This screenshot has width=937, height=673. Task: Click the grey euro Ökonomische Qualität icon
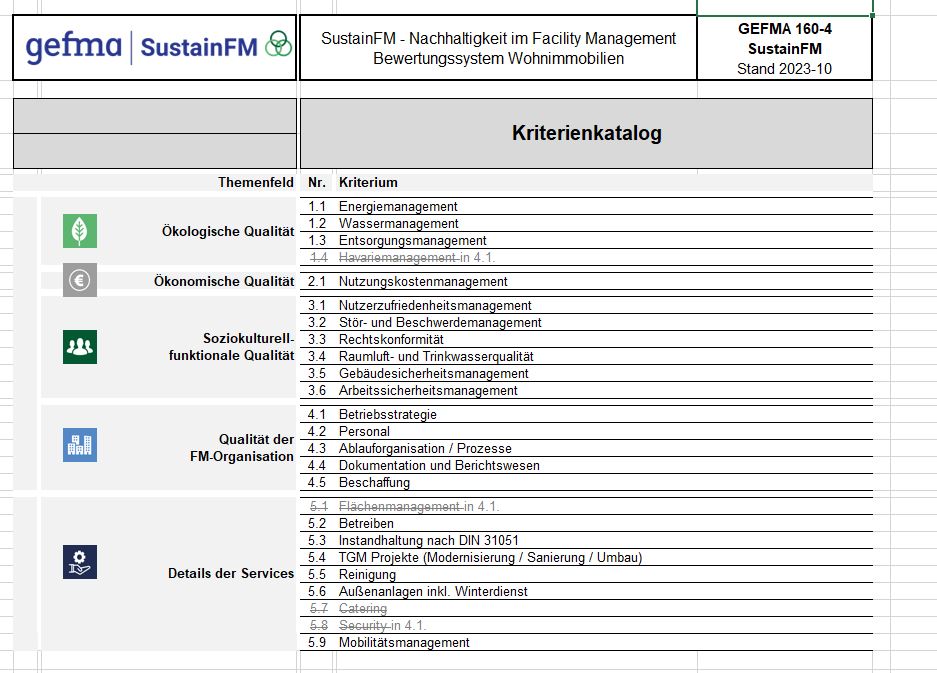[x=79, y=280]
